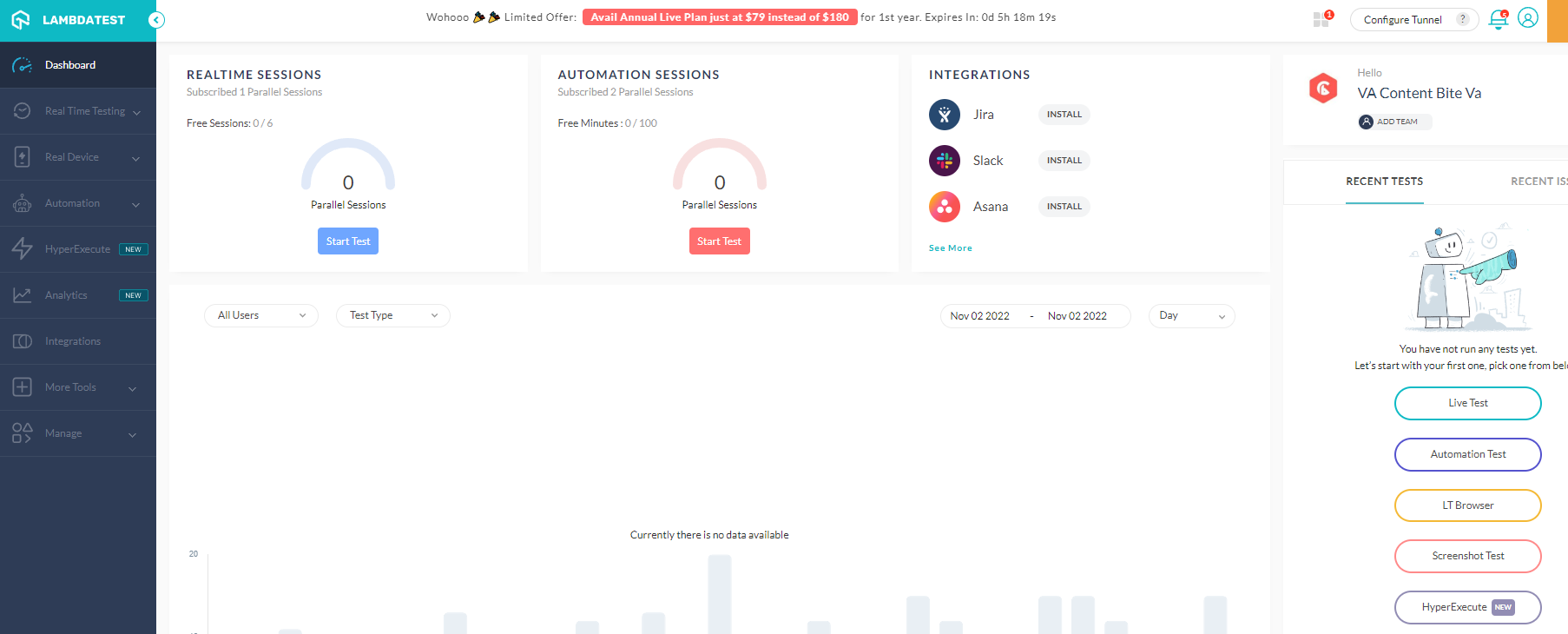Install the Slack integration
1568x634 pixels.
pos(1064,161)
